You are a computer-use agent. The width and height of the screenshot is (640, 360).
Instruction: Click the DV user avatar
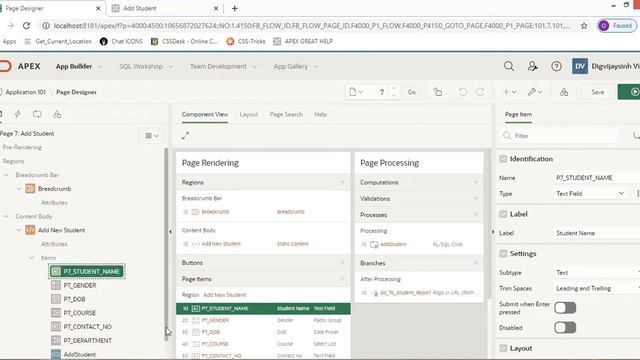[x=580, y=66]
